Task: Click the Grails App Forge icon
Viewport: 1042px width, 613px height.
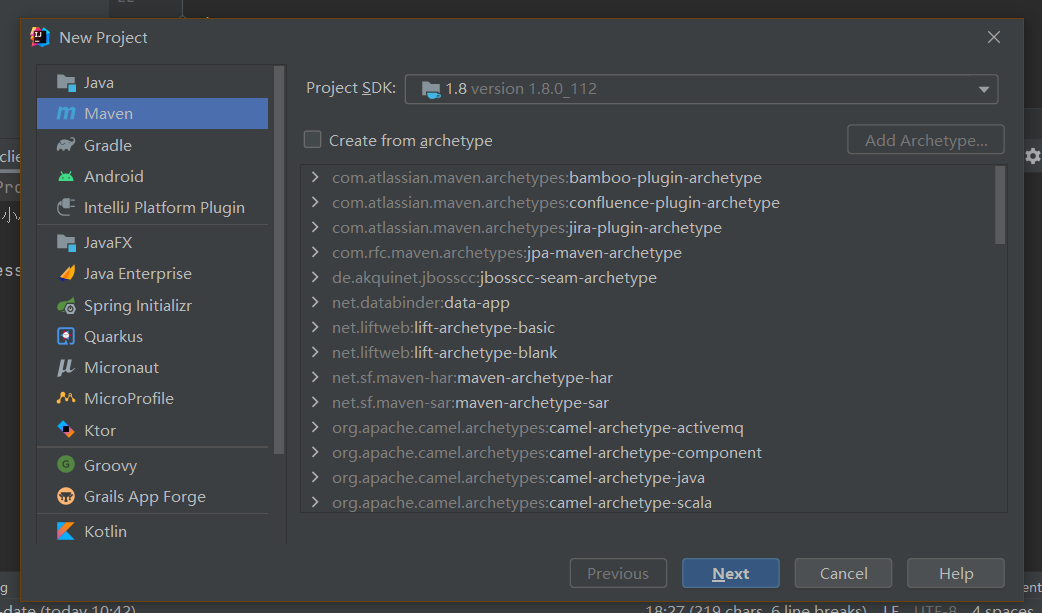Action: 66,496
